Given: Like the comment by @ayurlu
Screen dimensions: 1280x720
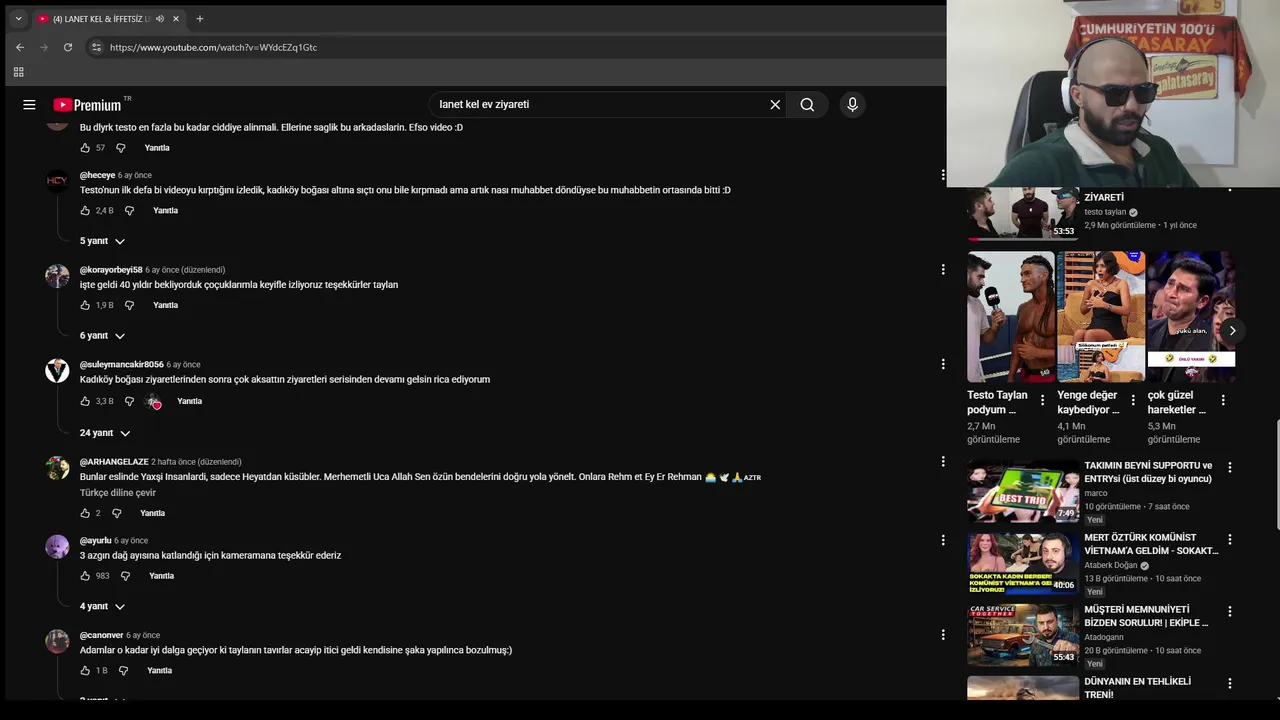Looking at the screenshot, I should tap(85, 576).
